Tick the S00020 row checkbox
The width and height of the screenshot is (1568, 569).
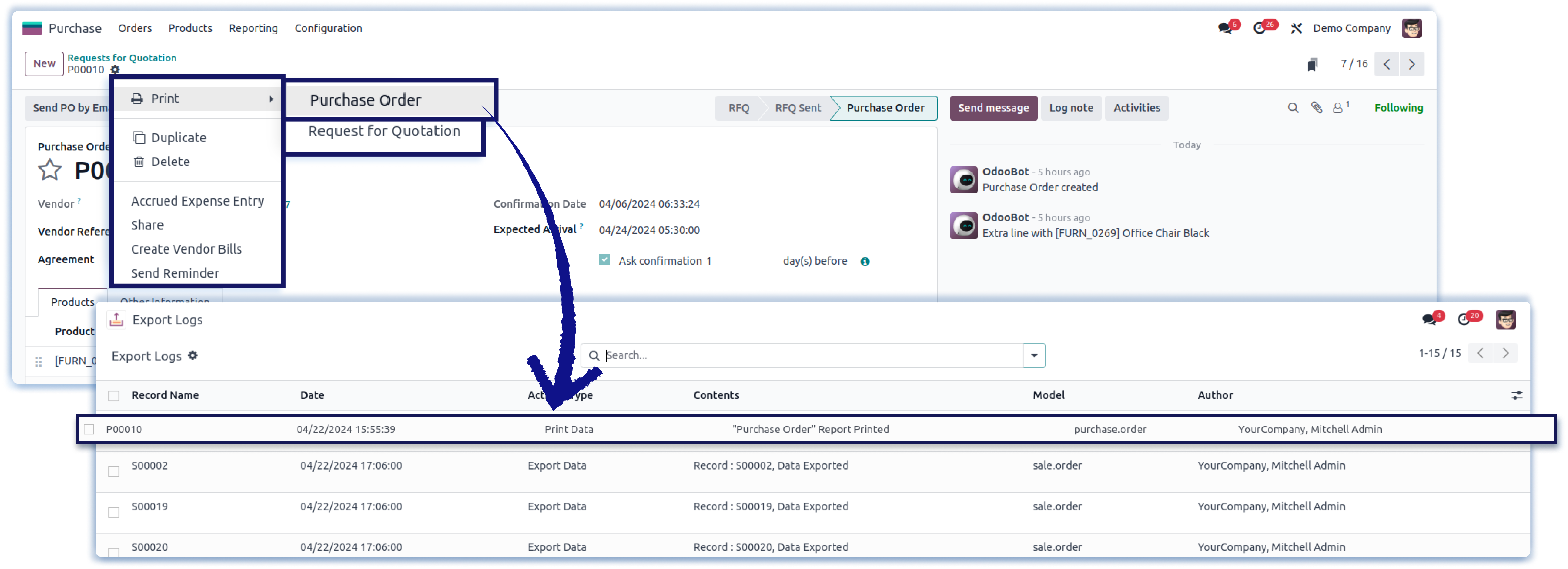114,553
